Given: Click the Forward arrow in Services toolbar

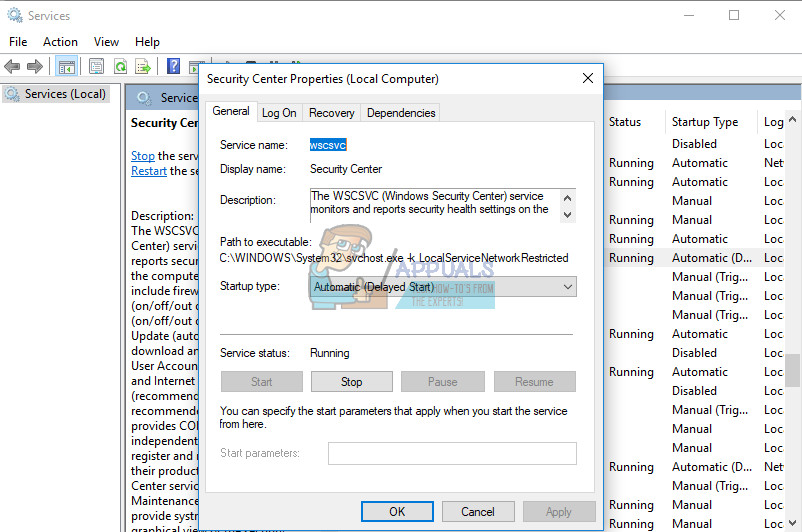Looking at the screenshot, I should click(x=35, y=66).
